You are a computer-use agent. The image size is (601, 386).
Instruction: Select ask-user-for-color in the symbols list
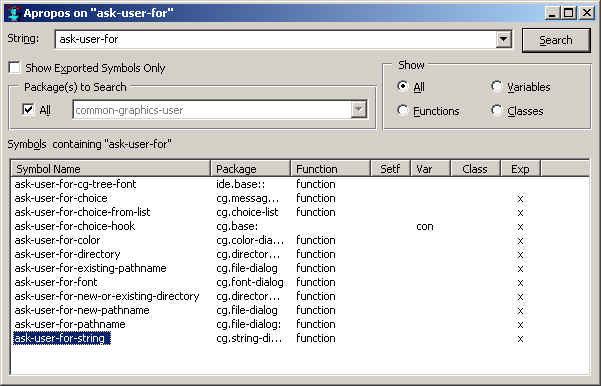click(x=57, y=240)
